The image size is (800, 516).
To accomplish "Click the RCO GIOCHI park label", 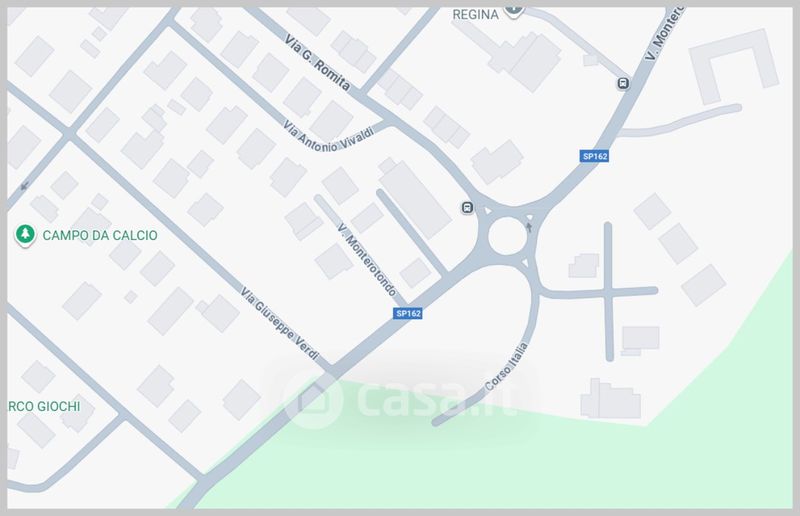I will (44, 406).
